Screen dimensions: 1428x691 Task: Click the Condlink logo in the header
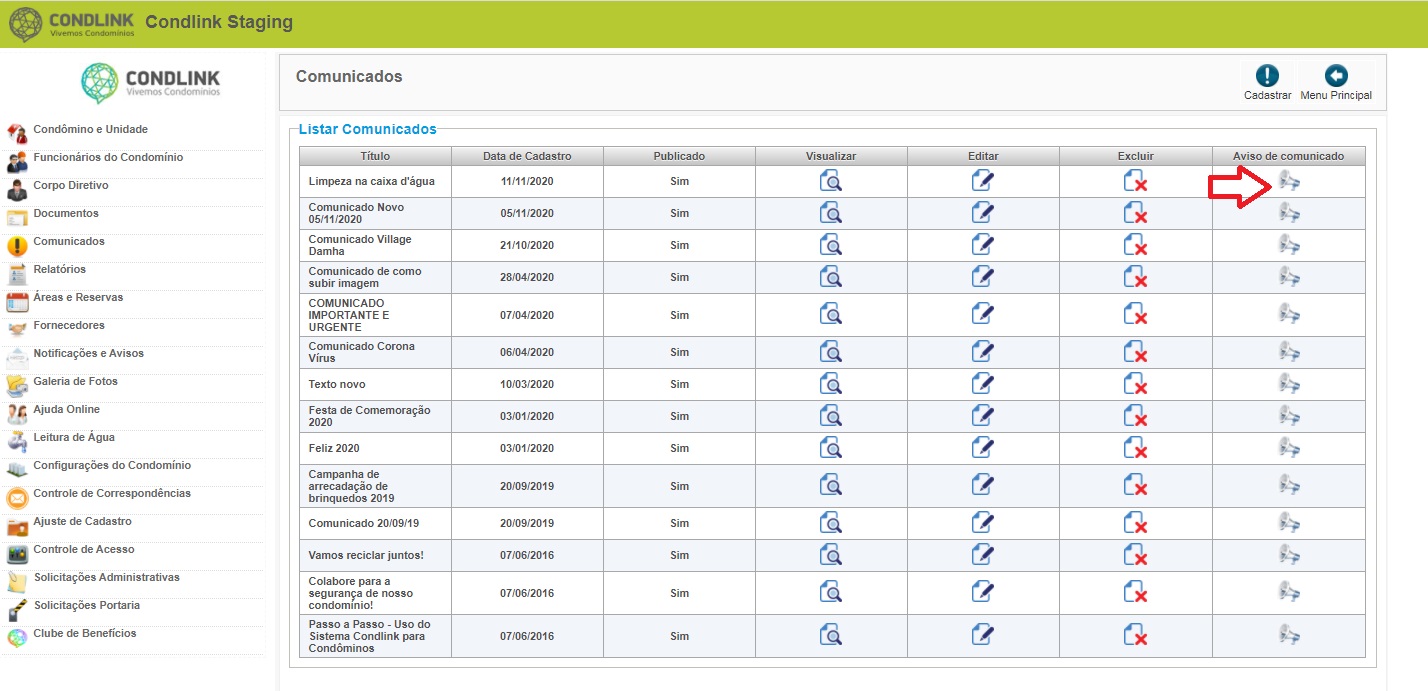tap(70, 24)
